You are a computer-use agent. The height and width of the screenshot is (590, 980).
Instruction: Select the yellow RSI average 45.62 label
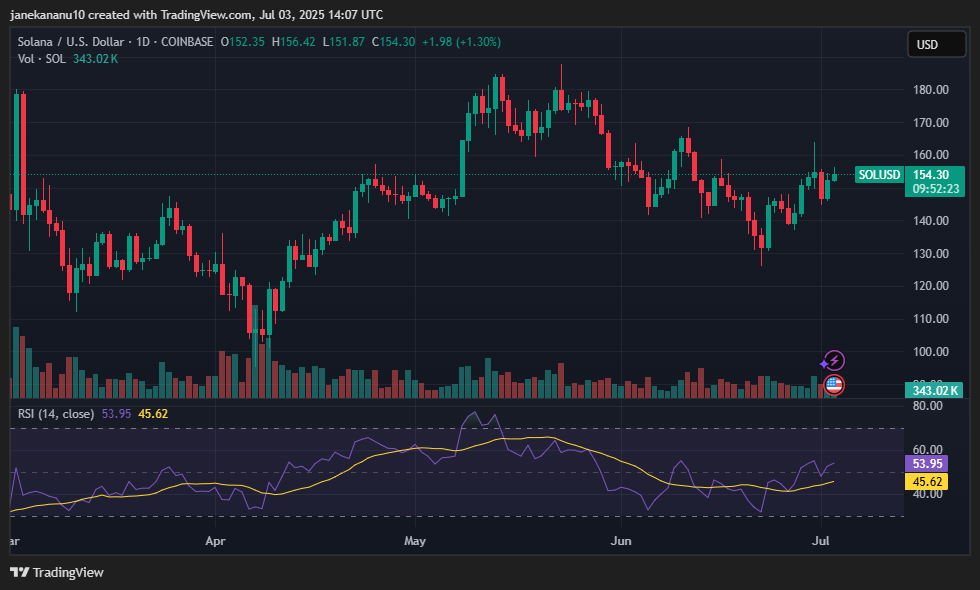point(927,481)
